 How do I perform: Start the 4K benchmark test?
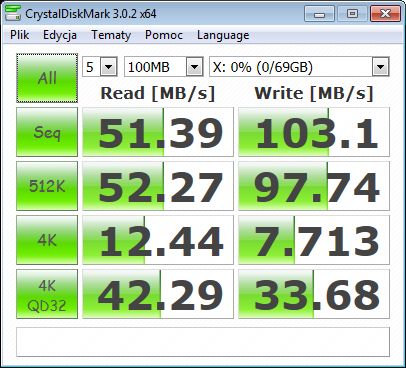tap(47, 240)
